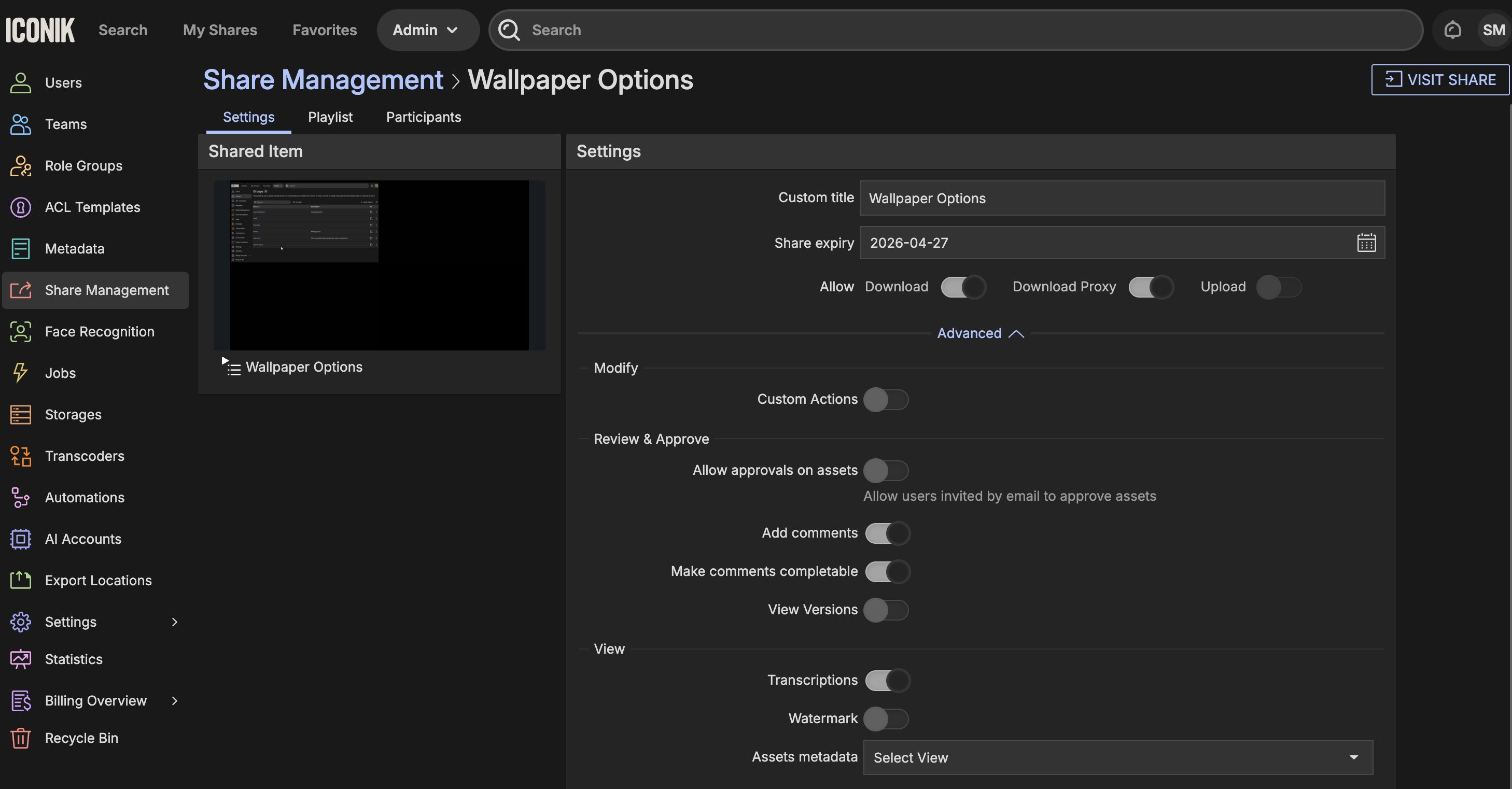Click the ACL Templates sidebar icon
The width and height of the screenshot is (1512, 789).
pos(21,207)
